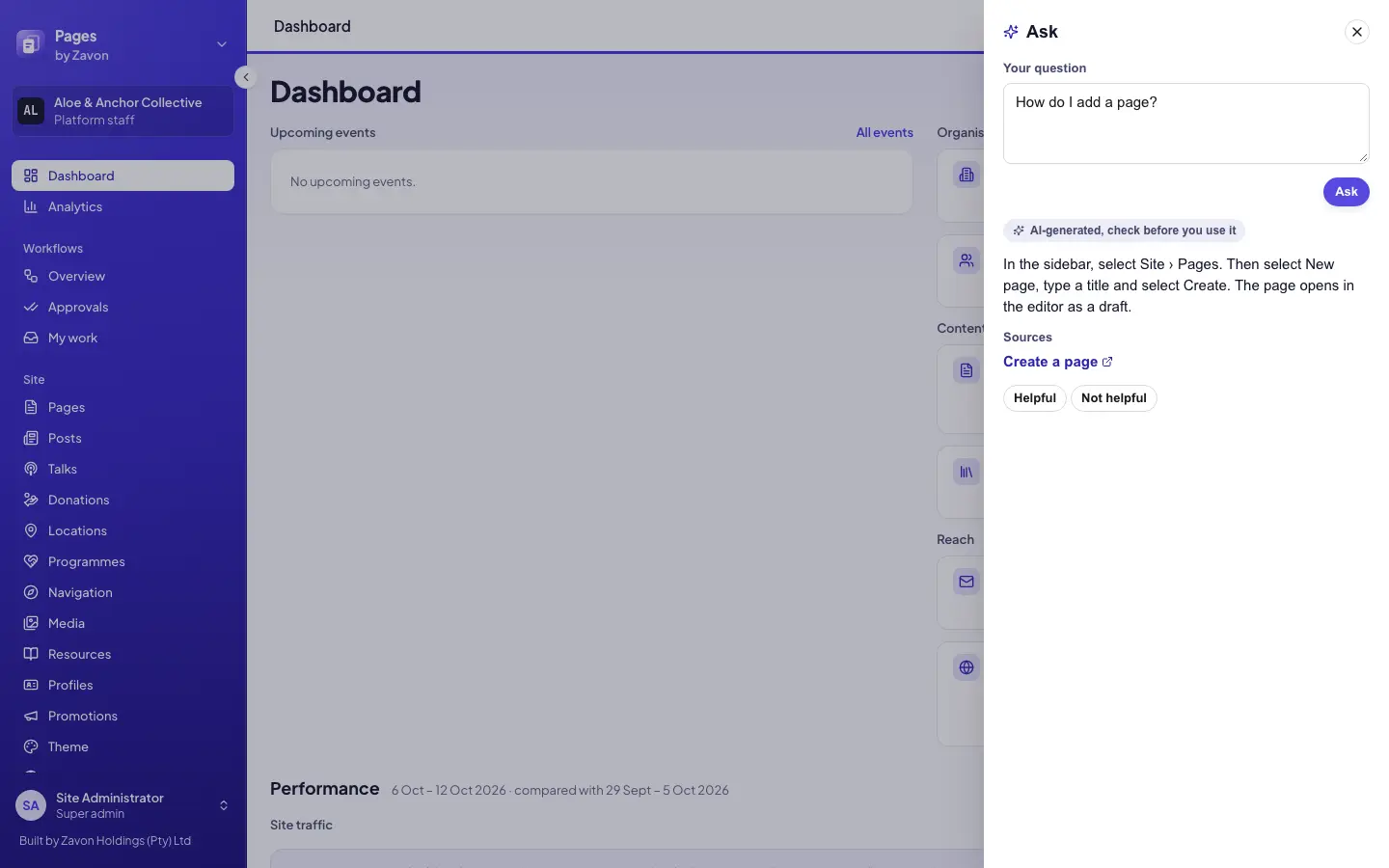Collapse the sidebar with the chevron button
This screenshot has width=1389, height=868.
coord(246,77)
